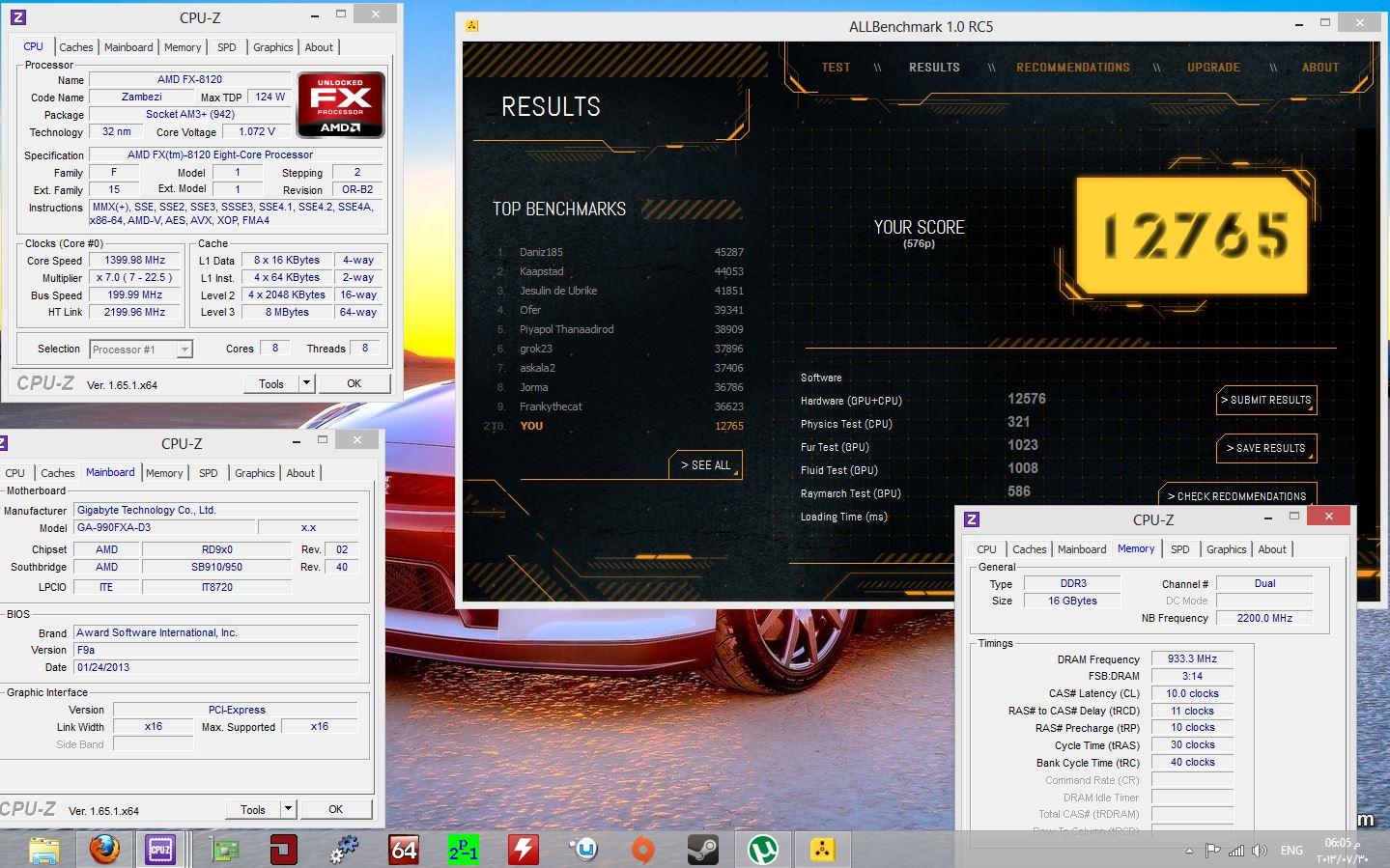Click Raymarch Test (GPU) result label
Image resolution: width=1390 pixels, height=868 pixels.
[x=851, y=493]
